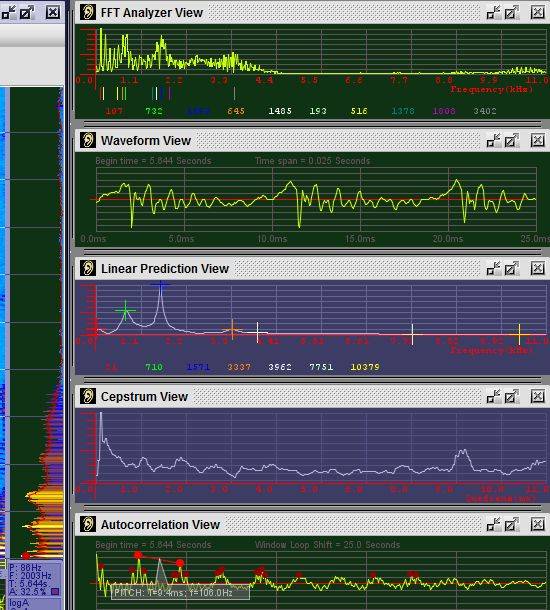The image size is (550, 610).
Task: Click the formant value 1571
Action: tap(198, 367)
